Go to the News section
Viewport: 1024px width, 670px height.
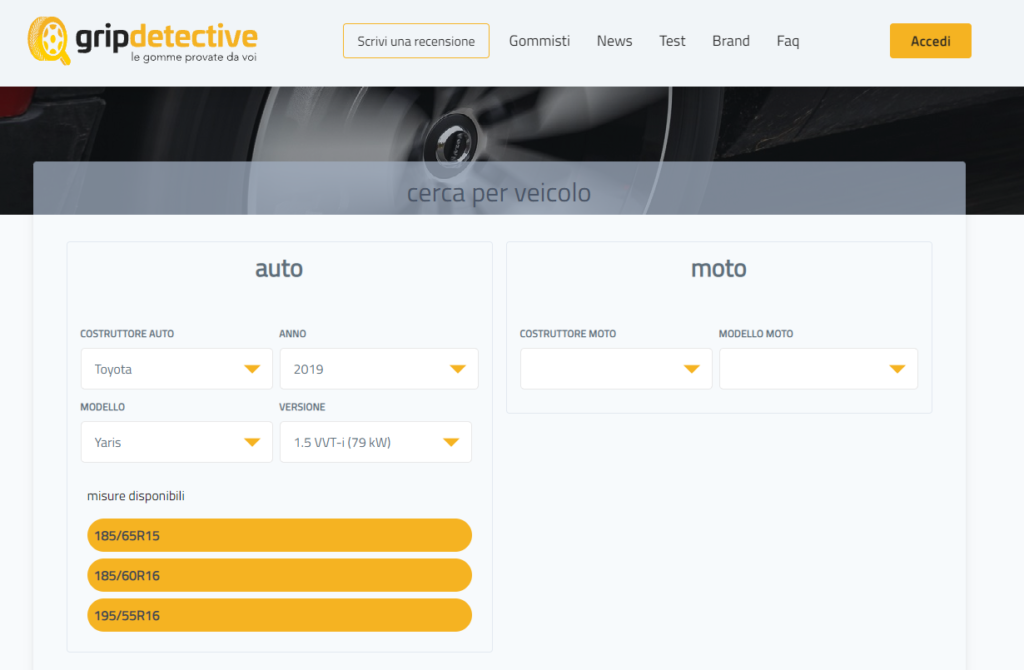coord(614,41)
